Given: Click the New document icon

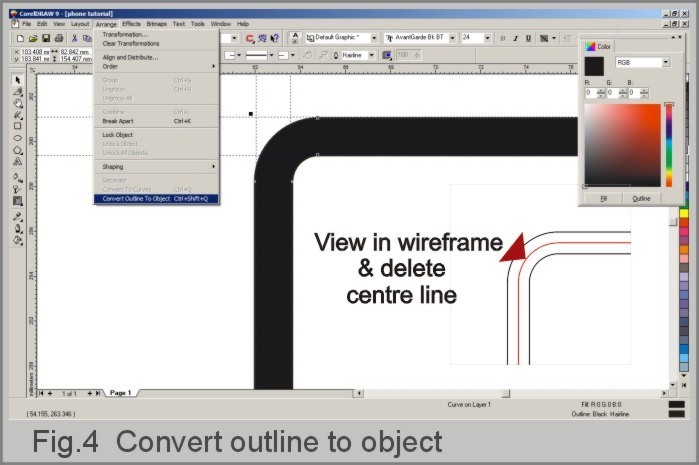Looking at the screenshot, I should (20, 38).
